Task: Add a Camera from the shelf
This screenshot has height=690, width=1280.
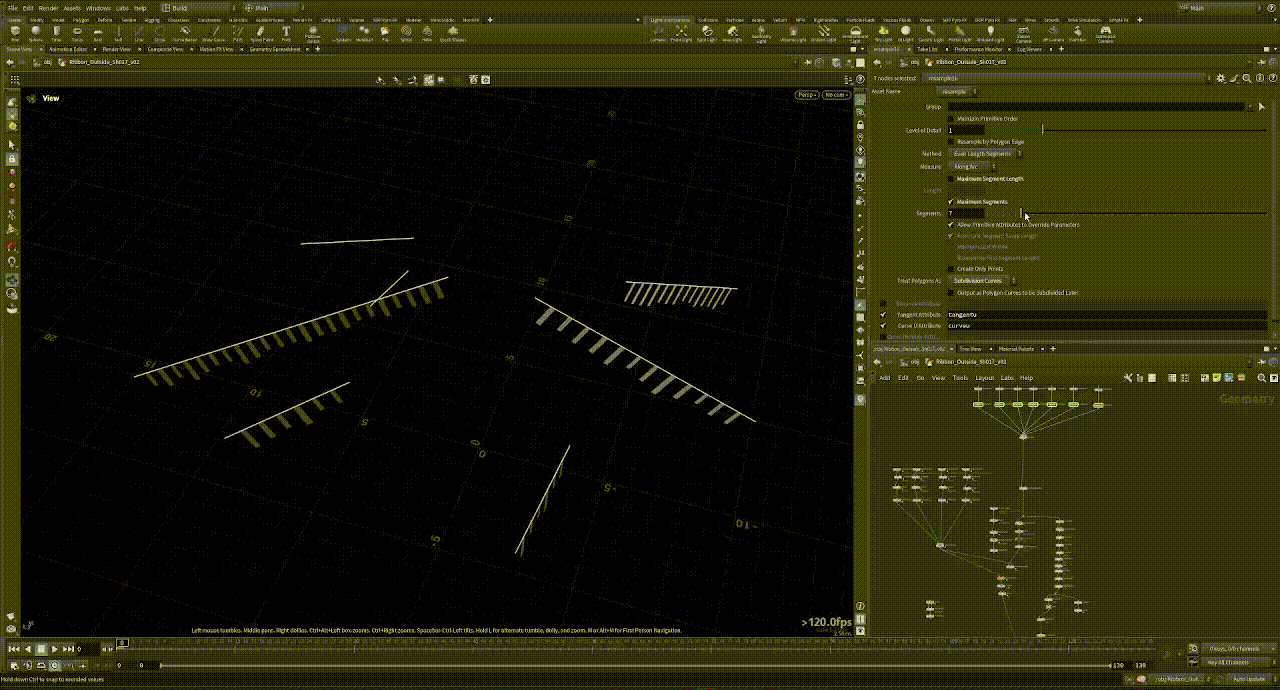Action: (658, 33)
